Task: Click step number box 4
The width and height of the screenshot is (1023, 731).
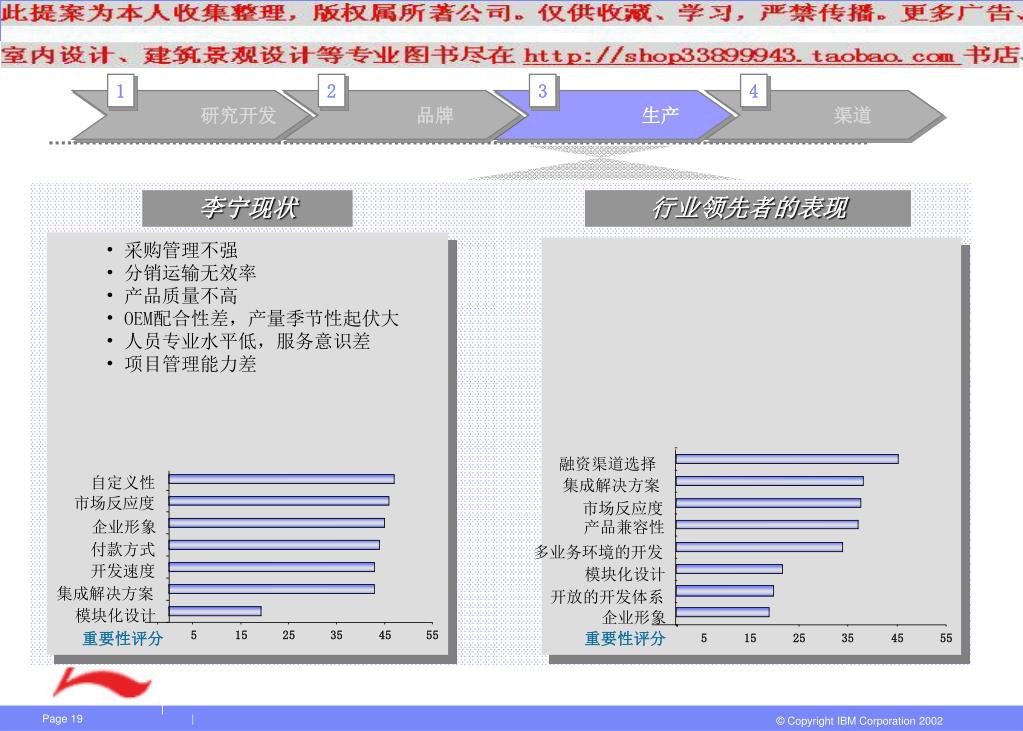Action: coord(754,91)
